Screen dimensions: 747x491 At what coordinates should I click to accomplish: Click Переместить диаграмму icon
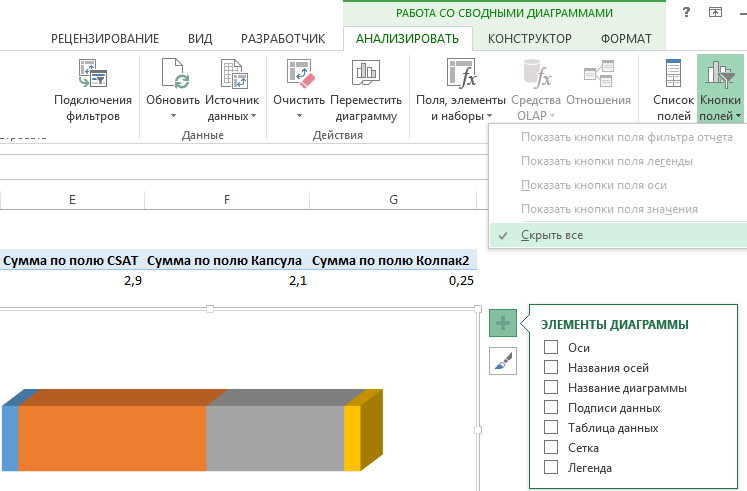364,74
